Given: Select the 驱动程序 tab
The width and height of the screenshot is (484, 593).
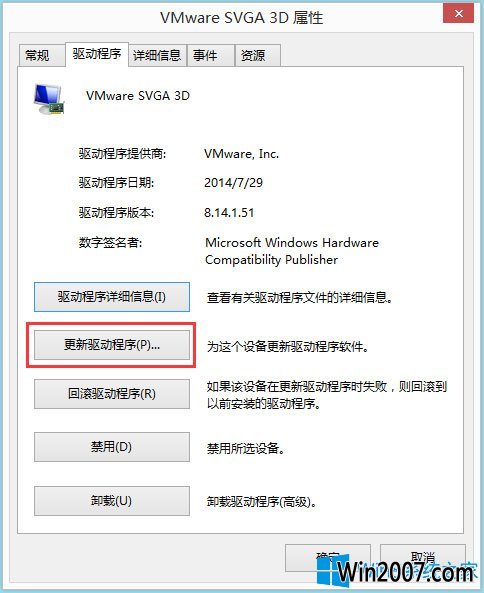Looking at the screenshot, I should tap(97, 54).
